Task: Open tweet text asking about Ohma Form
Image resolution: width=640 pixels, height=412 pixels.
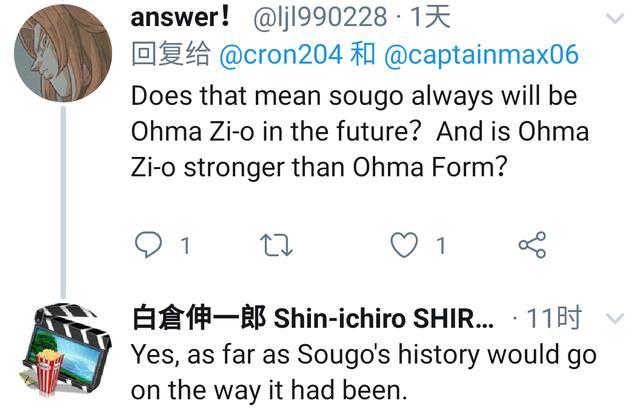Action: [360, 130]
